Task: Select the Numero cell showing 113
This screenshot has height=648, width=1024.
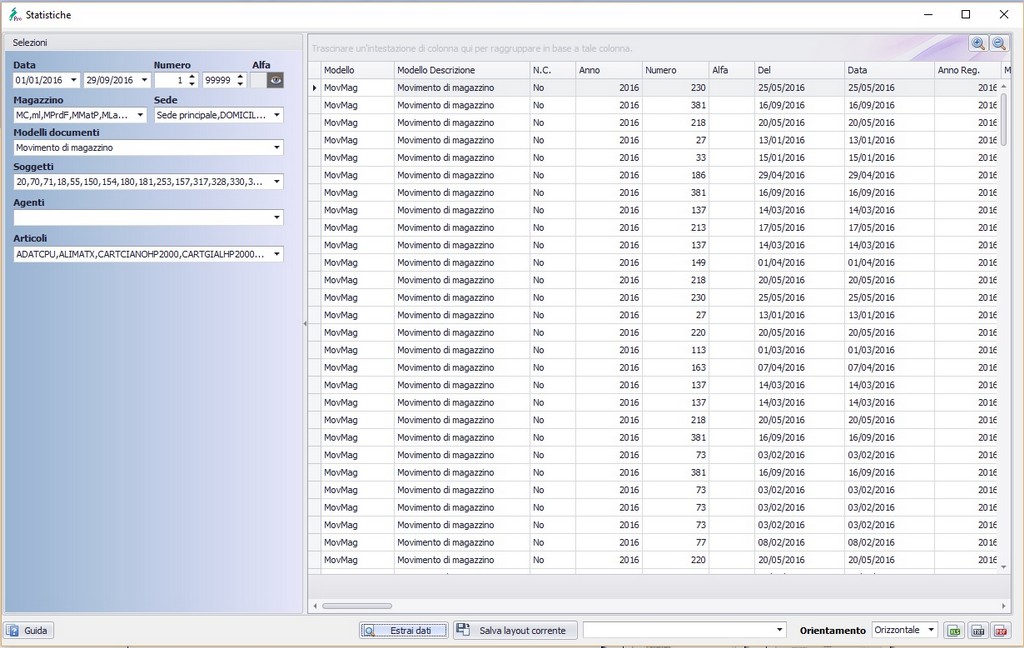Action: [x=676, y=350]
